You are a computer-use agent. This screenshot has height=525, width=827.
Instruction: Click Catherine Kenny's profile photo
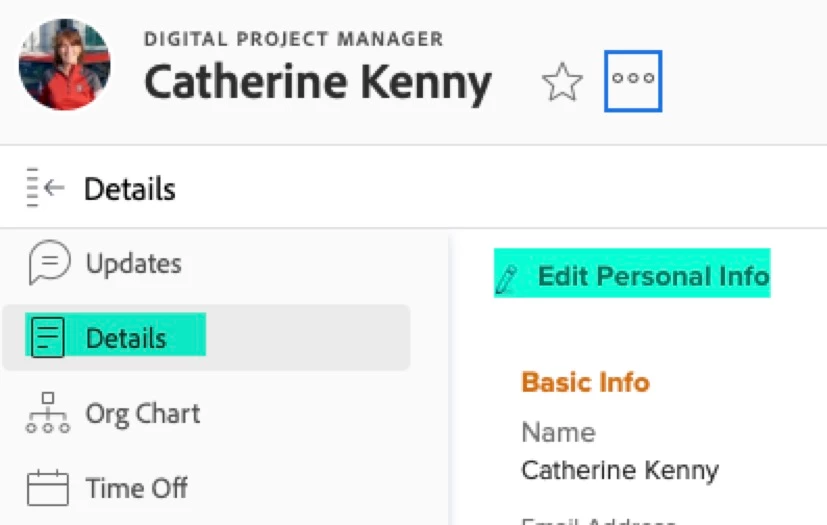pyautogui.click(x=65, y=64)
